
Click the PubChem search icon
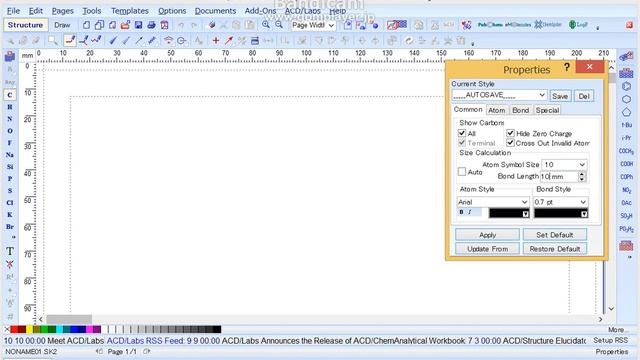(489, 25)
